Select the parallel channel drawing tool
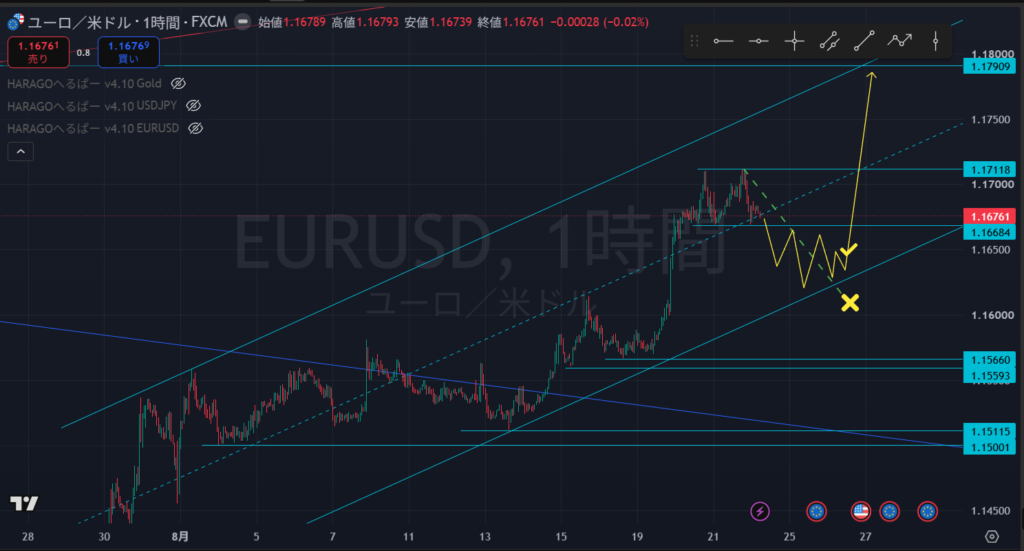Viewport: 1024px width, 551px height. 829,41
